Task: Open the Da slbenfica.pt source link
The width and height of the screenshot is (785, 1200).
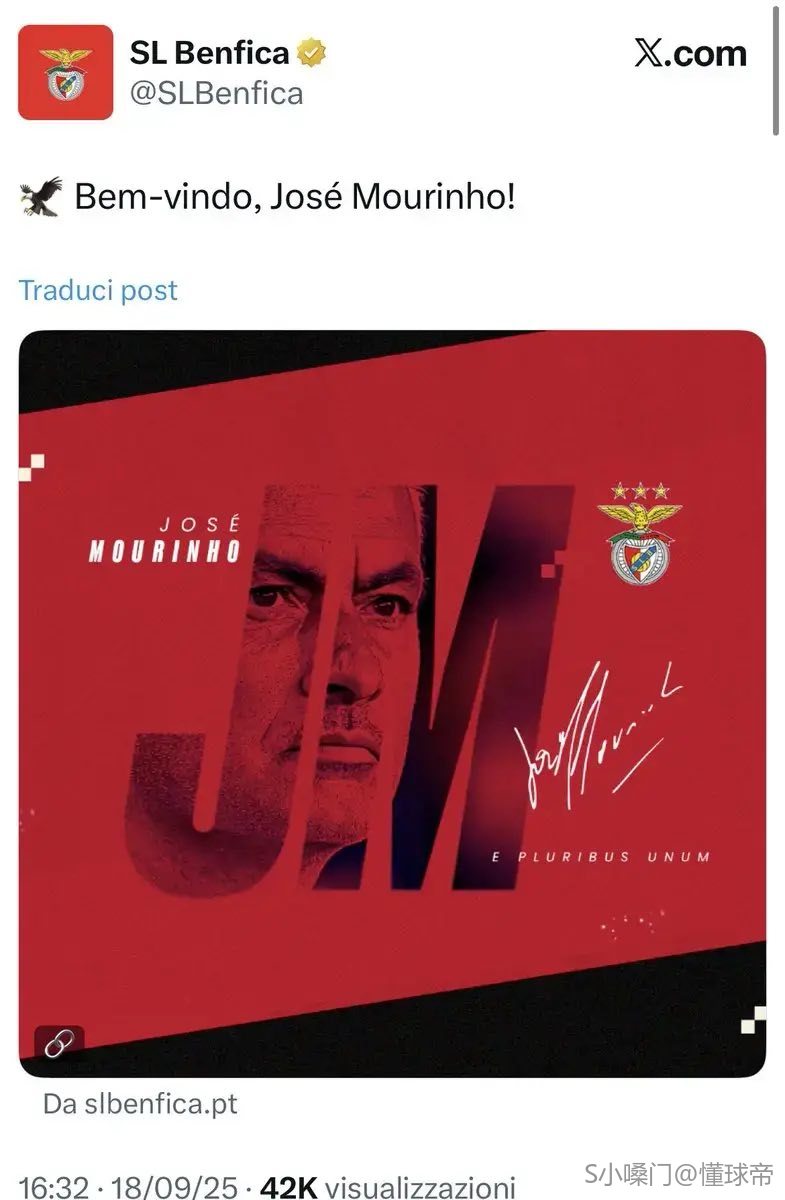Action: [140, 1104]
